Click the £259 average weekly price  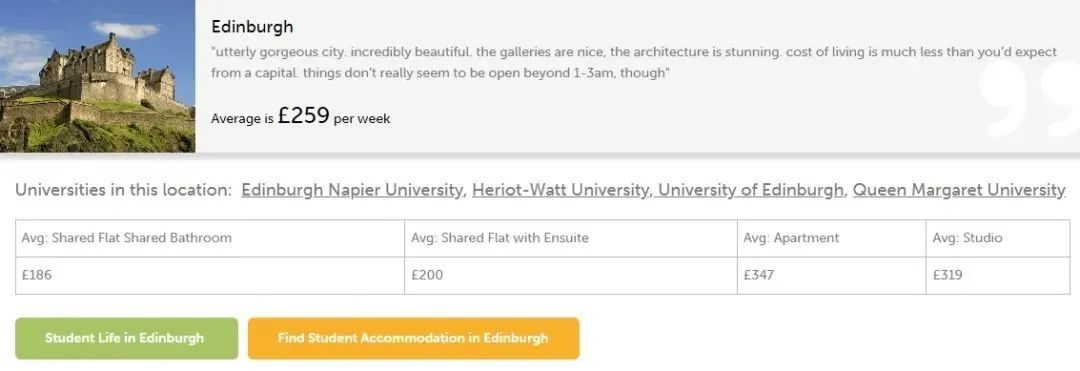(304, 116)
